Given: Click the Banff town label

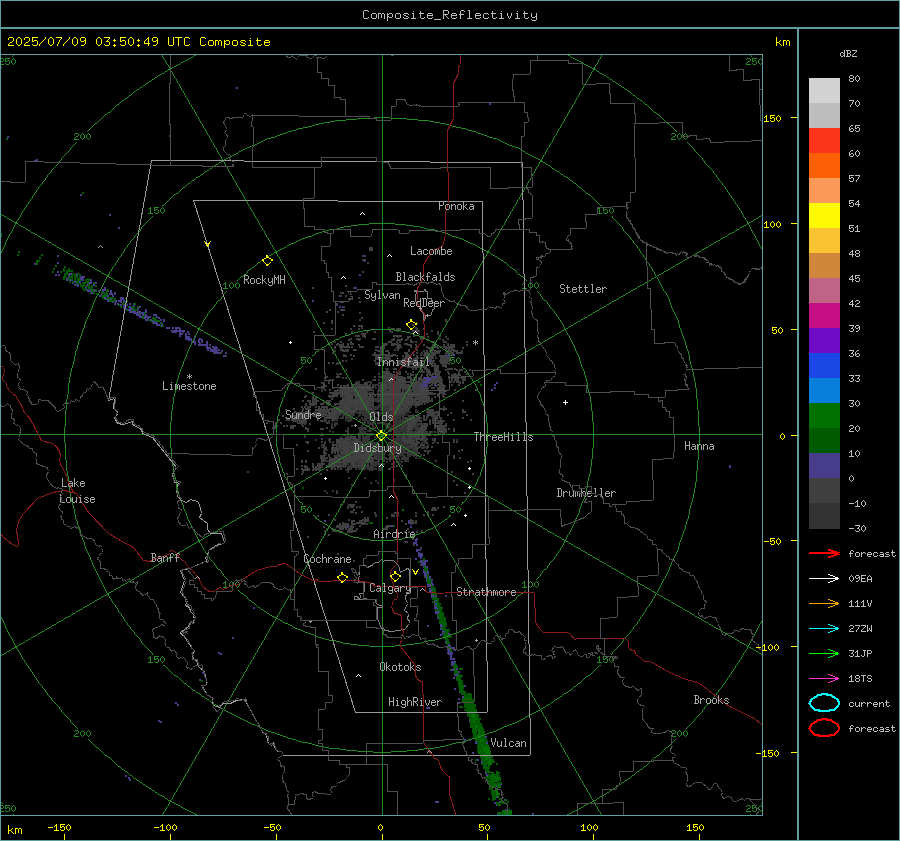Looking at the screenshot, I should point(165,558).
